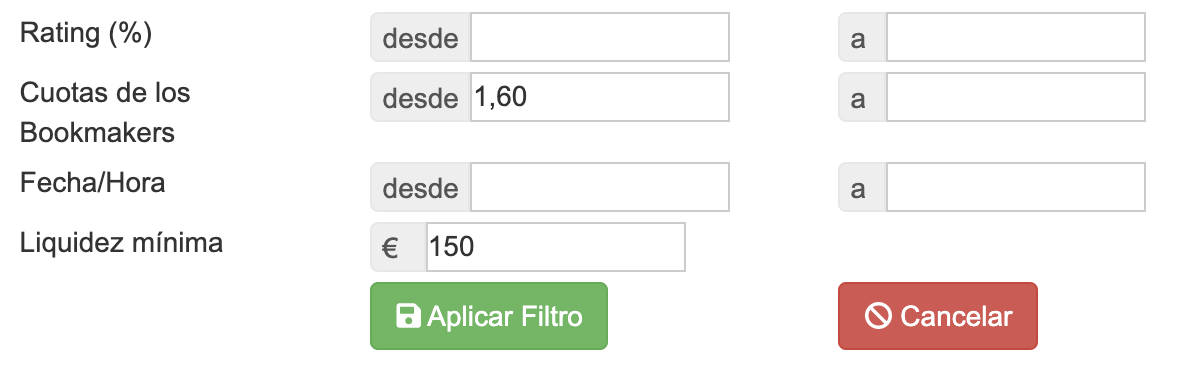Select the Fecha/Hora desde input

600,187
